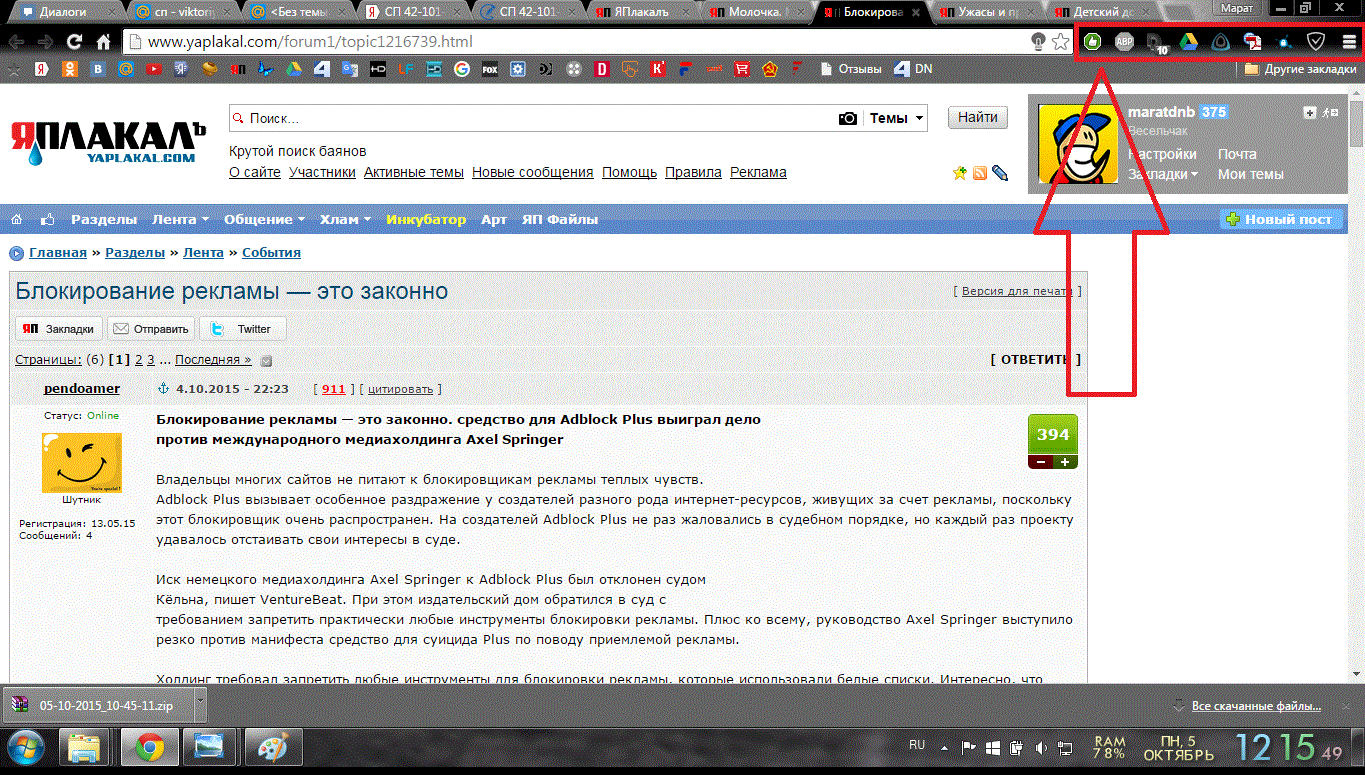Expand the Закладки user dropdown

(x=1163, y=174)
